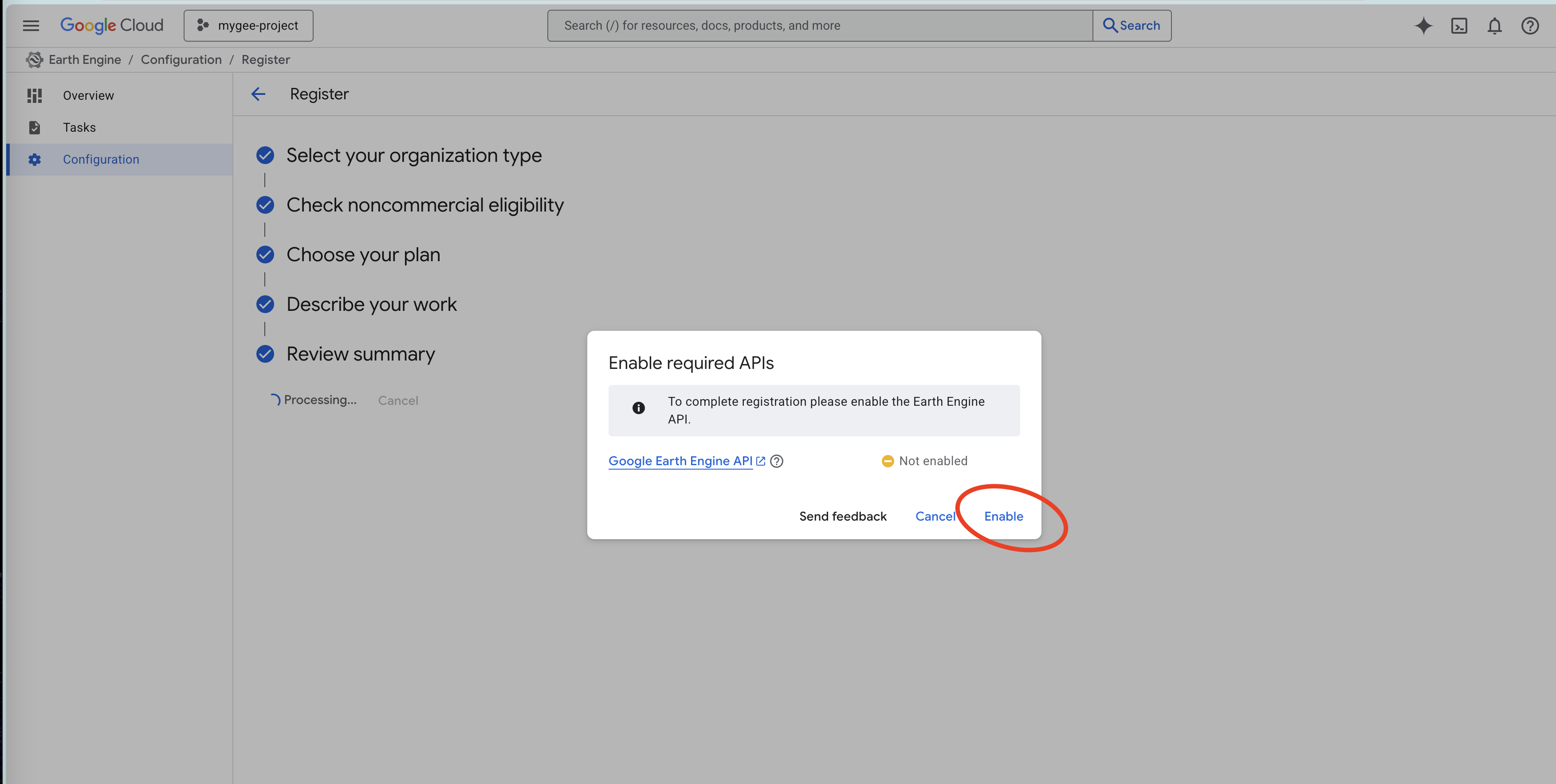The width and height of the screenshot is (1556, 784).
Task: Select the Configuration sidebar item
Action: click(x=120, y=160)
